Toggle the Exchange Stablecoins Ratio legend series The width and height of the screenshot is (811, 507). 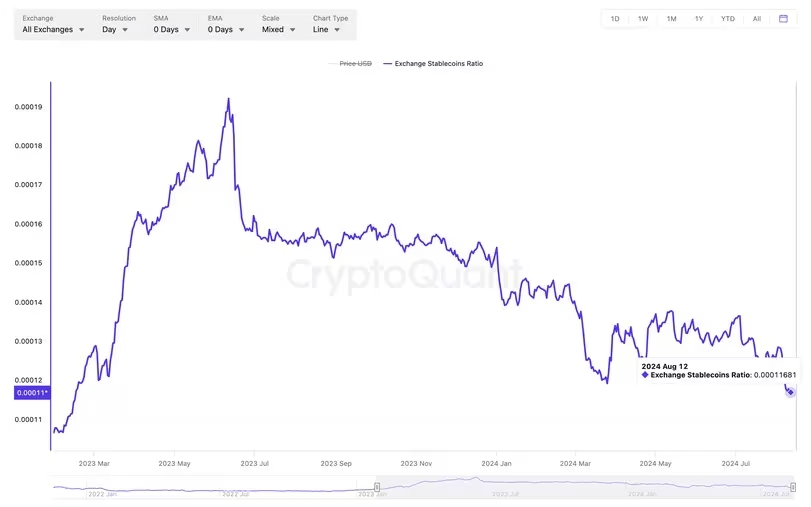tap(434, 64)
